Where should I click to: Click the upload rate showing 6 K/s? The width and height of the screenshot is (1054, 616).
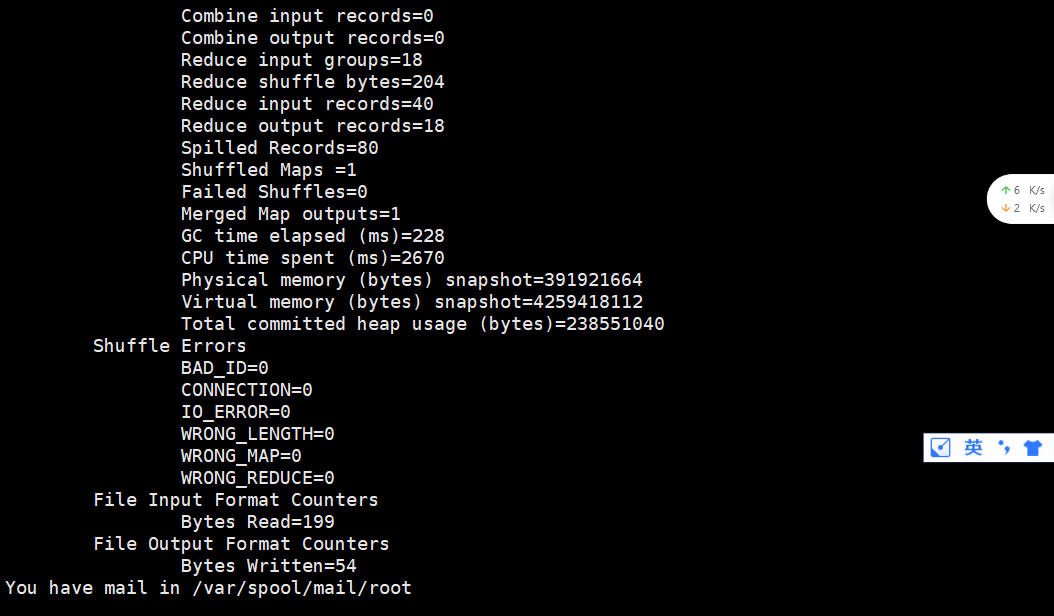click(1027, 189)
